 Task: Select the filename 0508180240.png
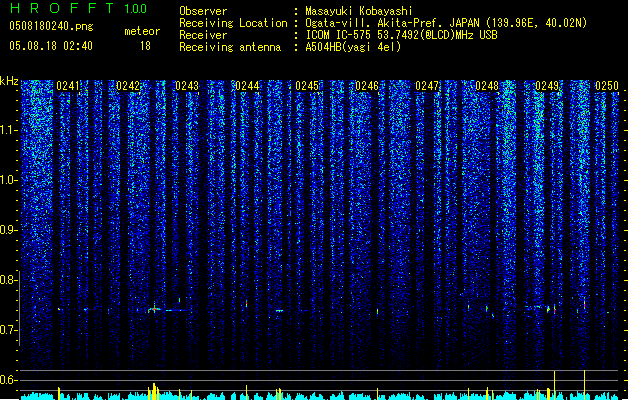tap(51, 26)
